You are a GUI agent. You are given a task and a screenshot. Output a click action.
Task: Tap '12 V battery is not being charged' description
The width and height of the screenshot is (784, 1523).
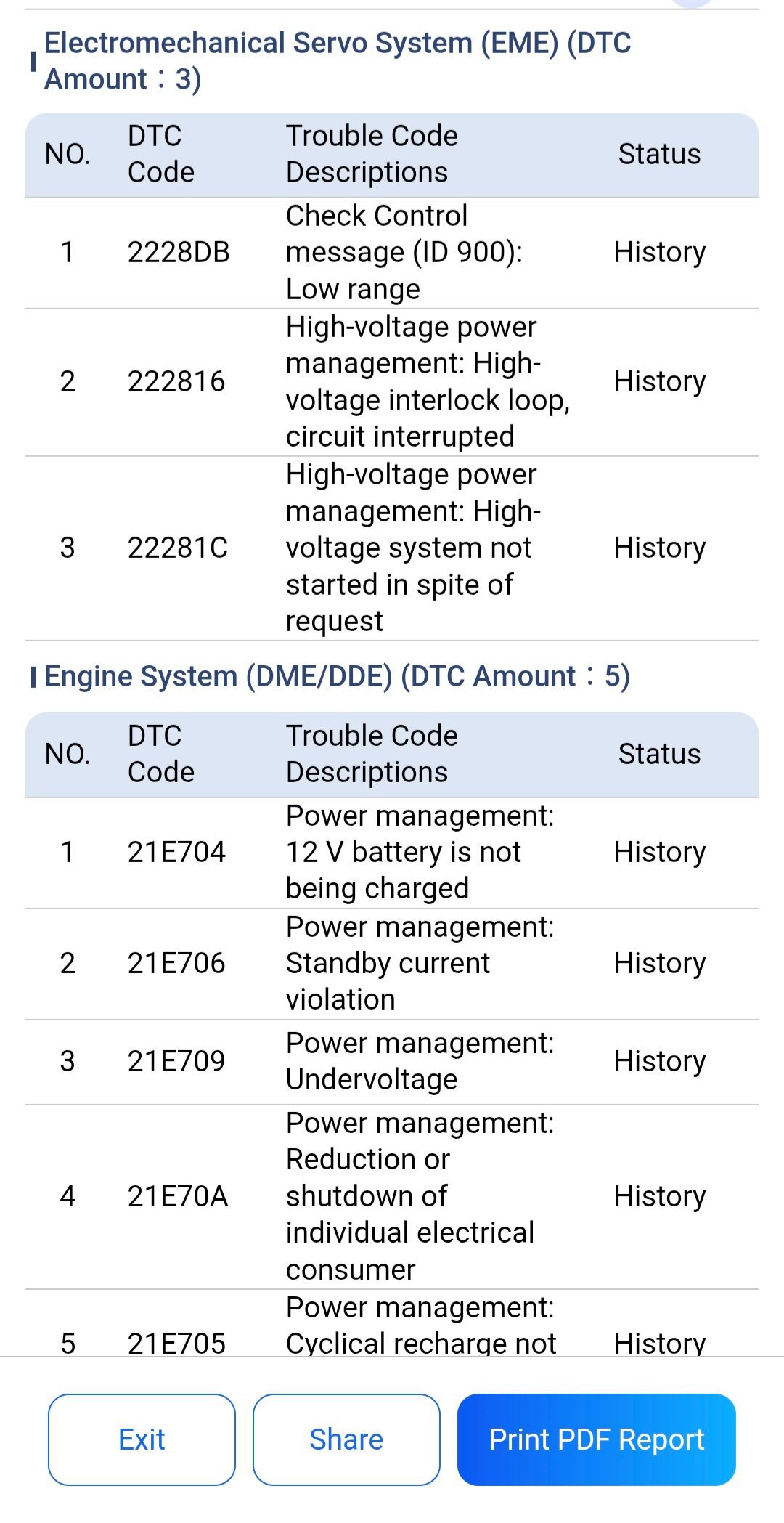(x=404, y=870)
